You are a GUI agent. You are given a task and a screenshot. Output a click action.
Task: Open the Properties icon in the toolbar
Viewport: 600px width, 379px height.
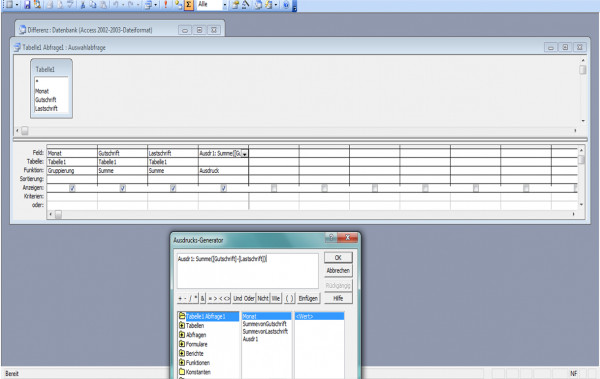(x=235, y=5)
